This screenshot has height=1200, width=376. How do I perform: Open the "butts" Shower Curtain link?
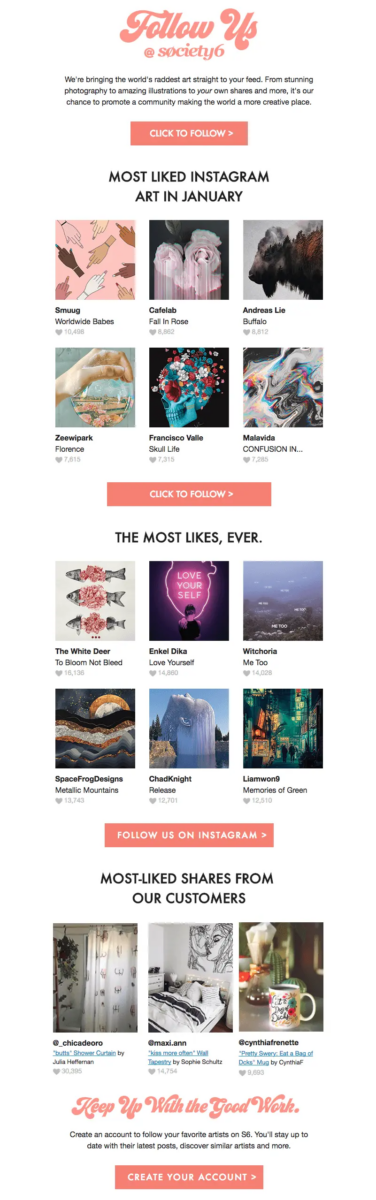tap(84, 1053)
